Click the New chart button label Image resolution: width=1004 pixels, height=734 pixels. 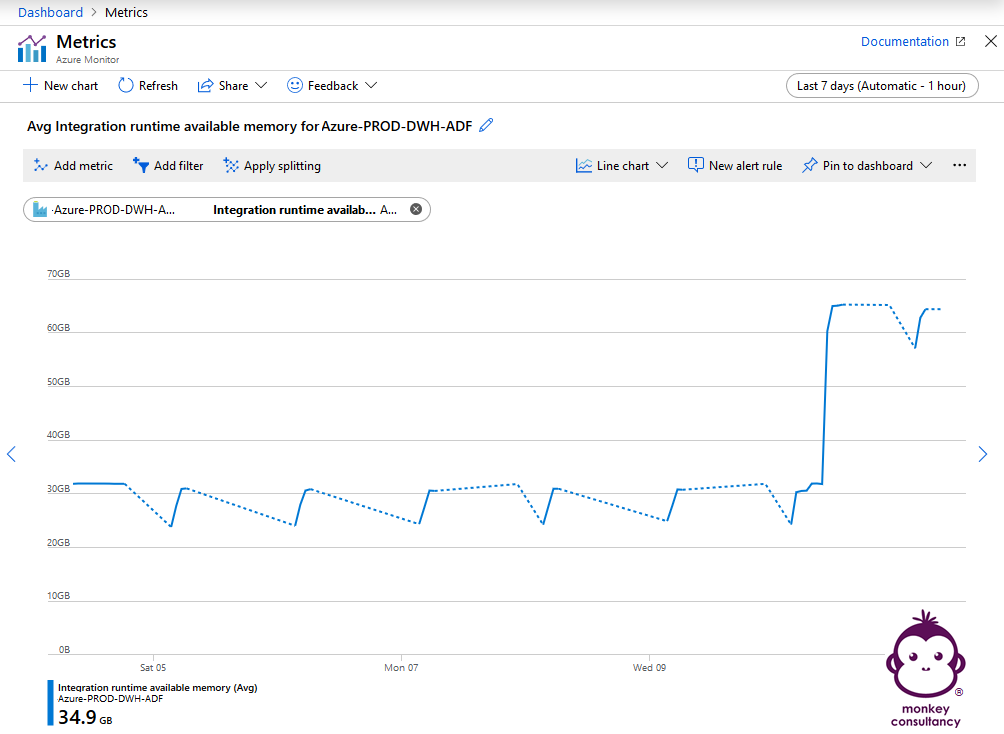pos(71,86)
